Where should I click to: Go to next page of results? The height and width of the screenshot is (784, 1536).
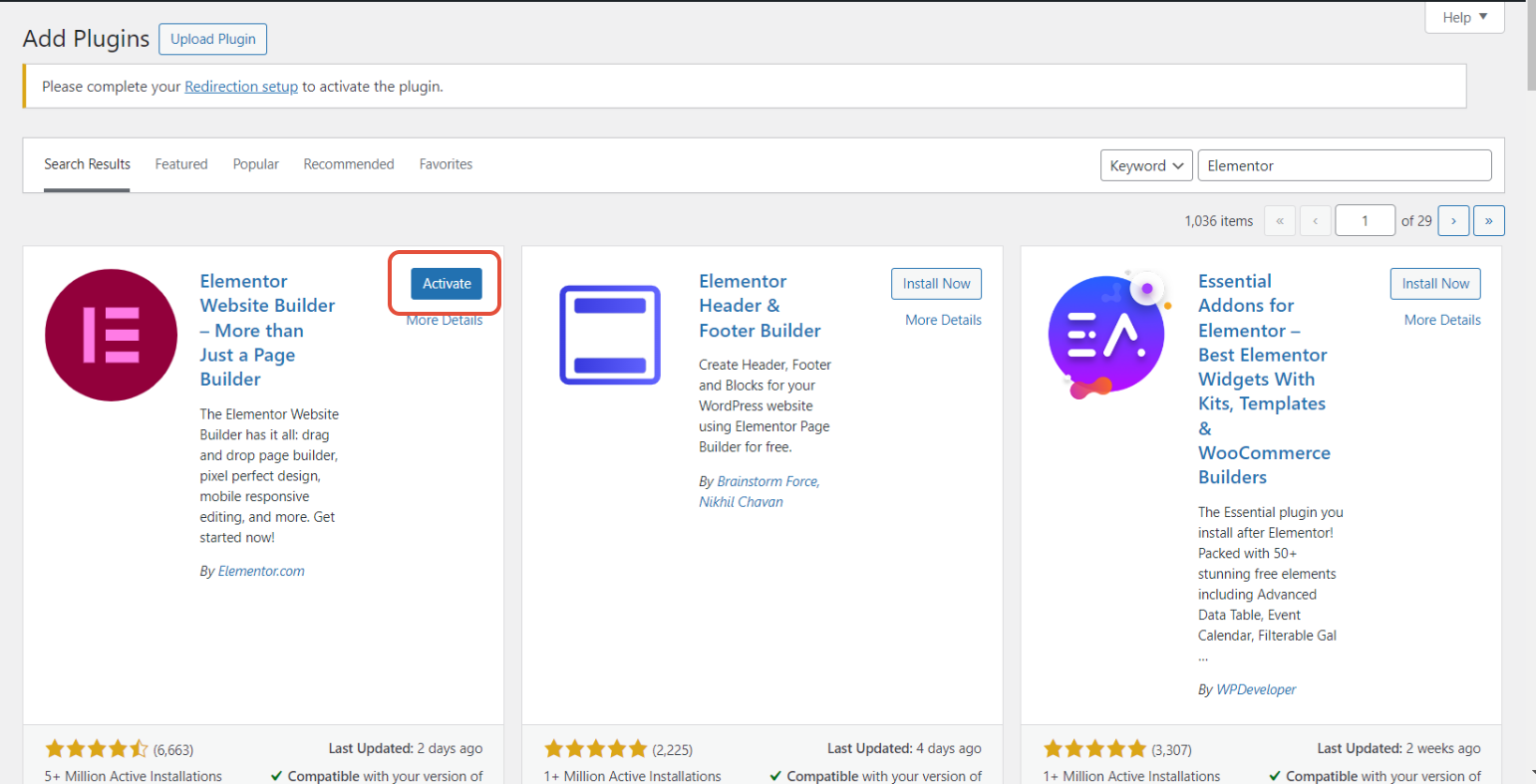coord(1453,221)
